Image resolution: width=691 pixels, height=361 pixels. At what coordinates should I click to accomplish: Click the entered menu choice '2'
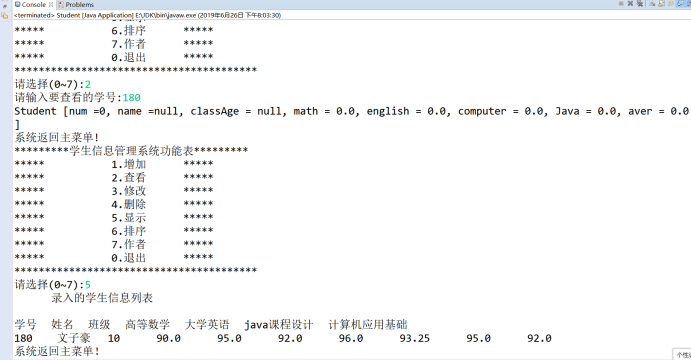tap(88, 84)
